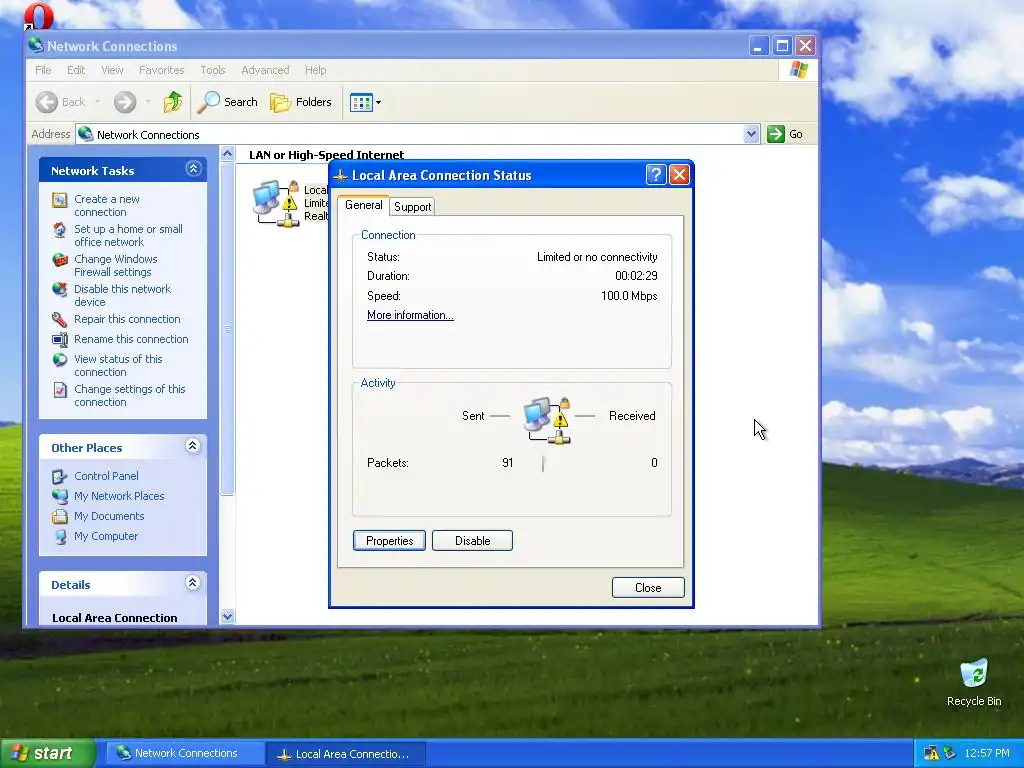Click Close button at dialog bottom
This screenshot has height=768, width=1024.
pyautogui.click(x=648, y=588)
